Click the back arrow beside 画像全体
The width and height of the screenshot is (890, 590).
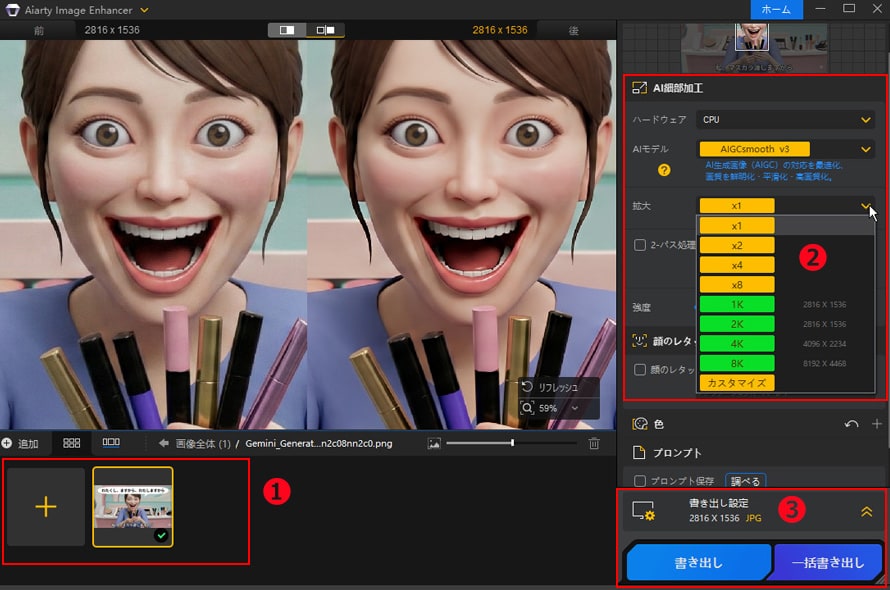click(164, 443)
